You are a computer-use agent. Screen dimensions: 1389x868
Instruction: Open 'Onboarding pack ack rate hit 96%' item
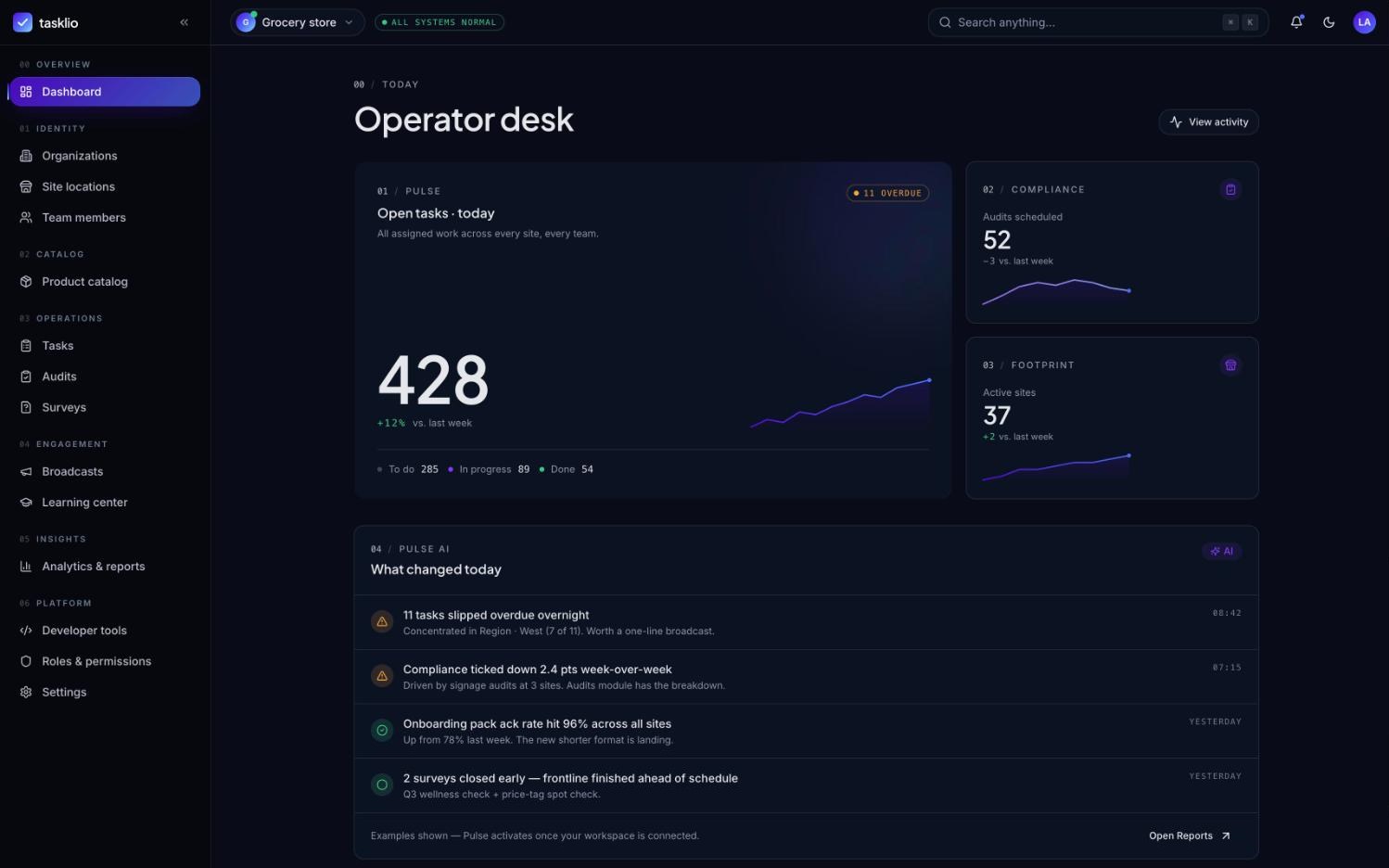click(x=806, y=732)
